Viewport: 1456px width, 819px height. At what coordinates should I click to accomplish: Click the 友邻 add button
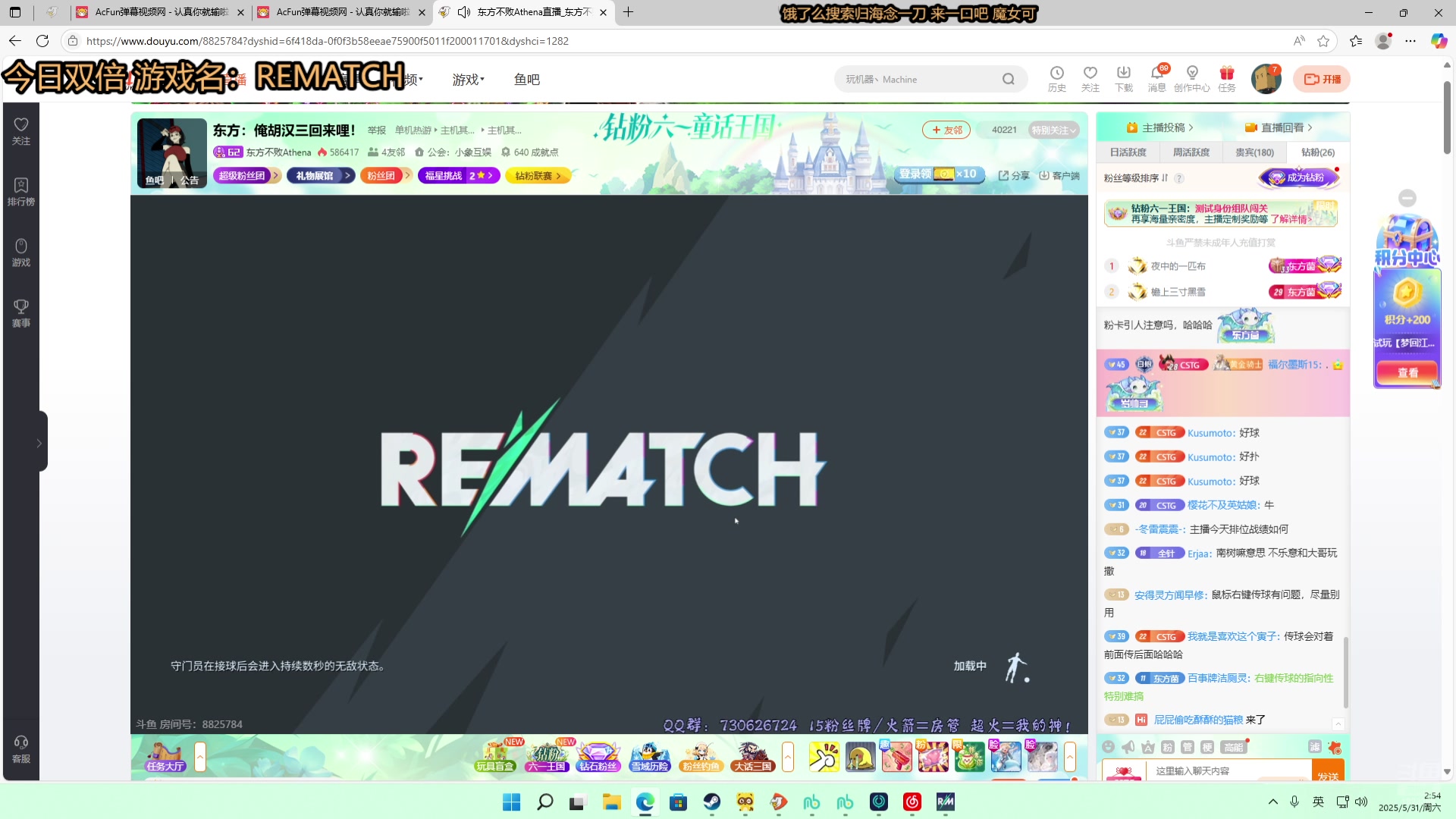pyautogui.click(x=946, y=130)
